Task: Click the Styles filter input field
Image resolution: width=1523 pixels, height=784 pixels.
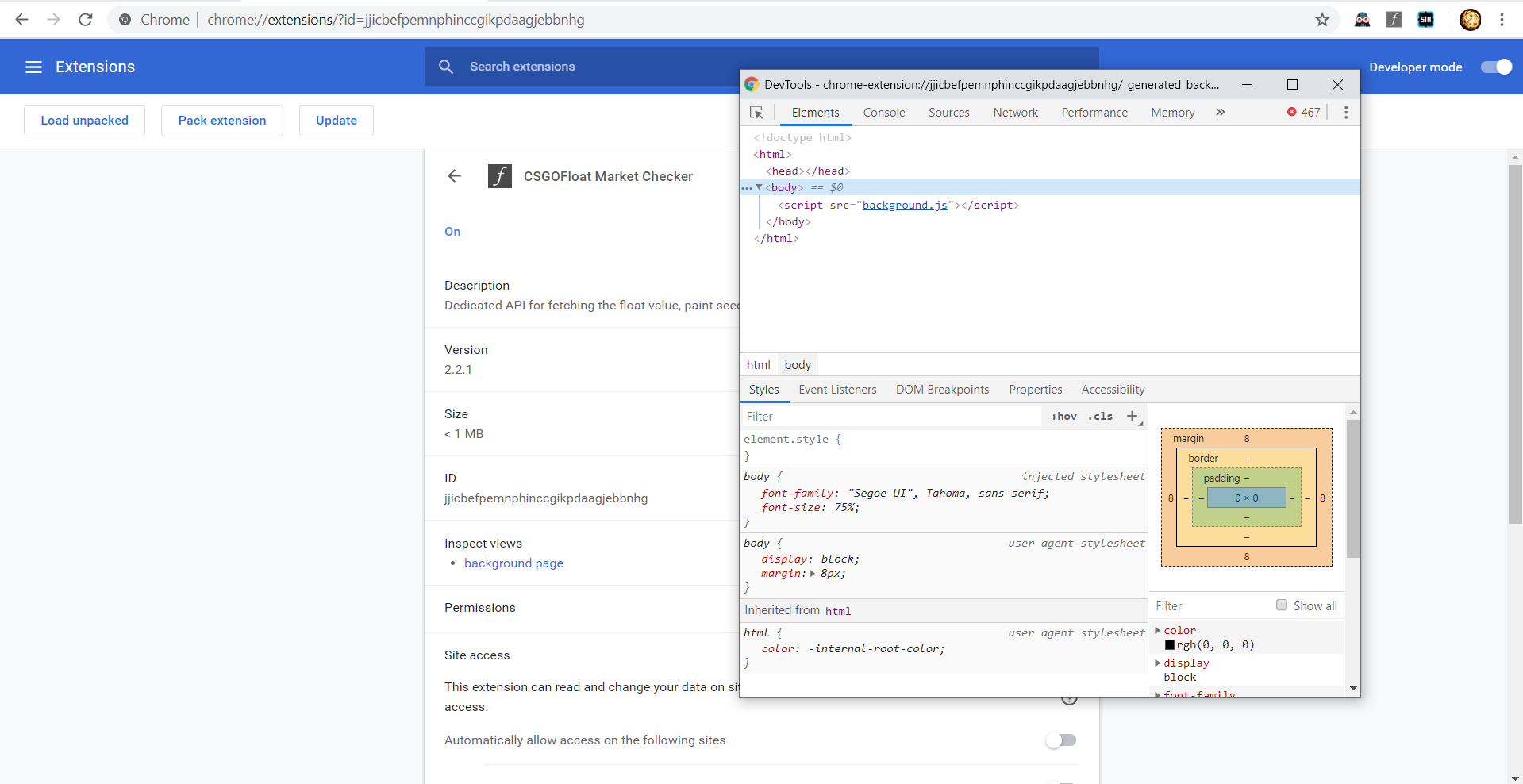Action: tap(889, 415)
